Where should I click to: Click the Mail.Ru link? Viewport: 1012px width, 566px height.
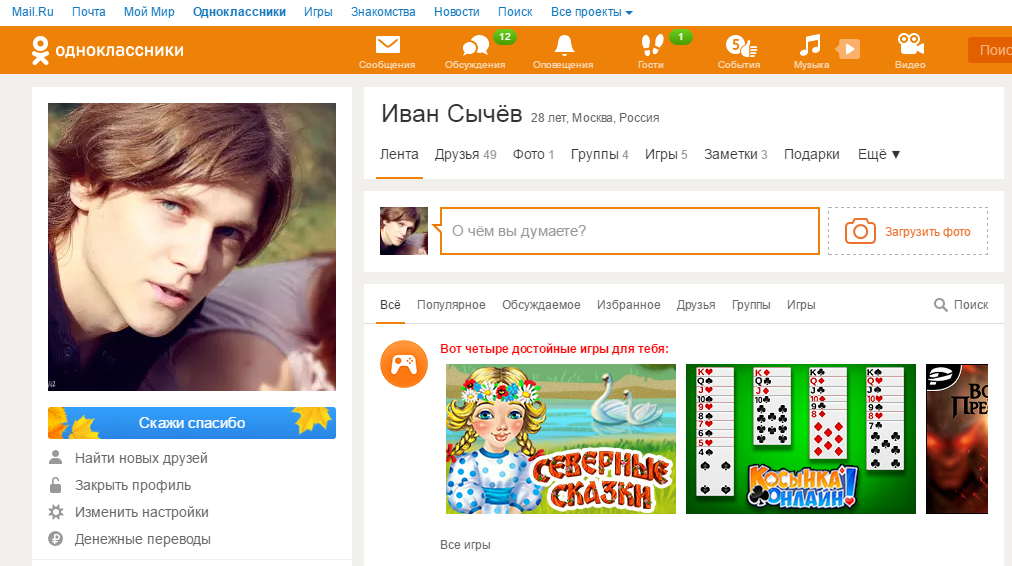33,12
